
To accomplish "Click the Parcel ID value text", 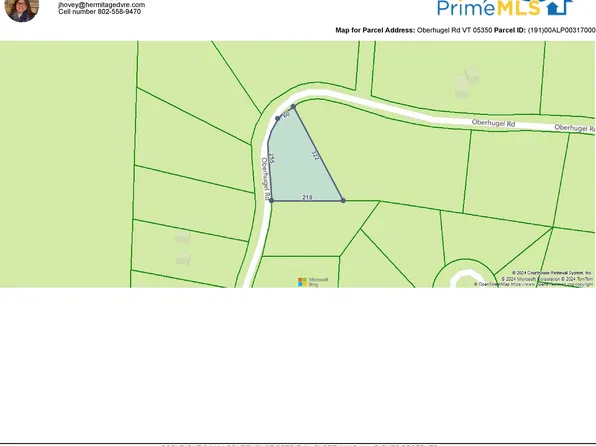I will [x=561, y=30].
